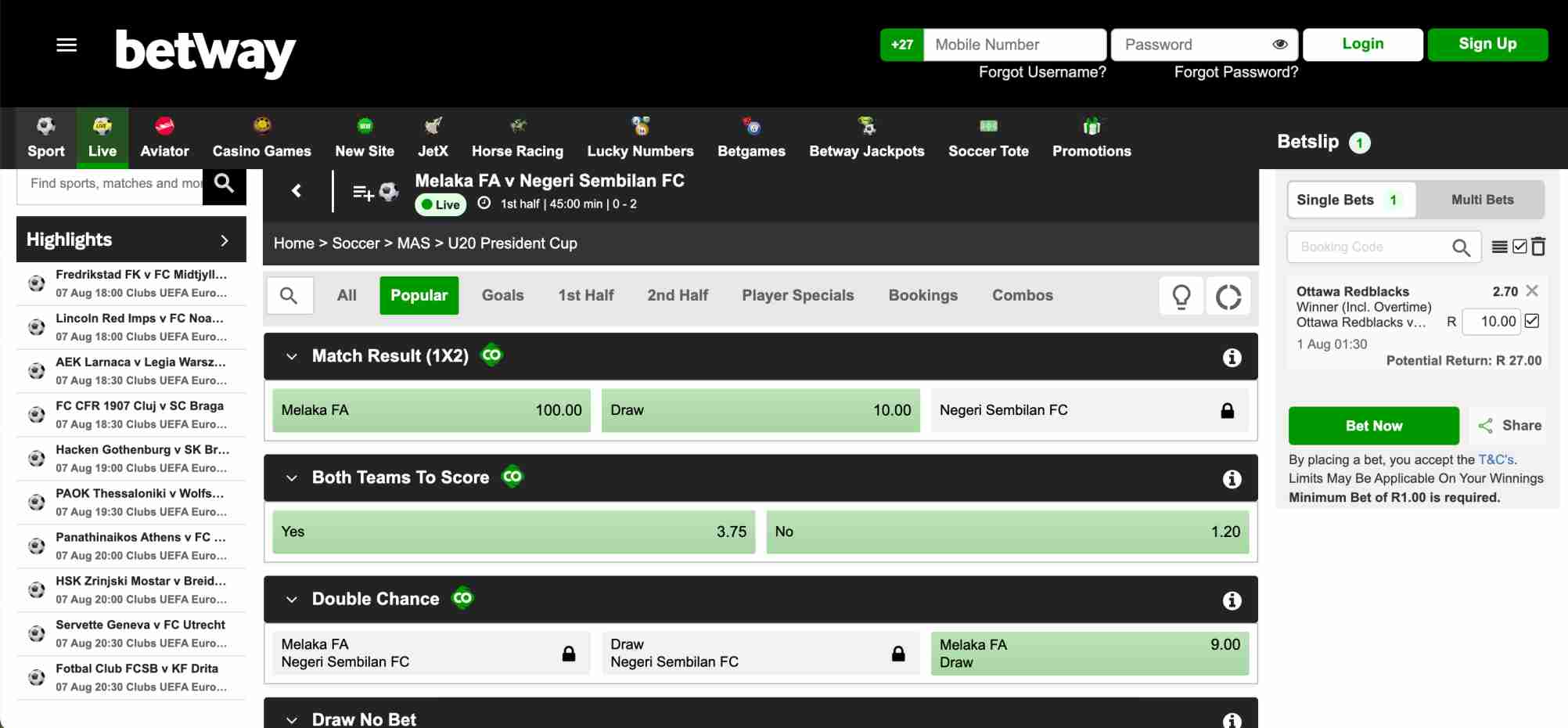Remove Ottawa Redblacks bet from betslip
The height and width of the screenshot is (728, 1568).
pyautogui.click(x=1532, y=290)
